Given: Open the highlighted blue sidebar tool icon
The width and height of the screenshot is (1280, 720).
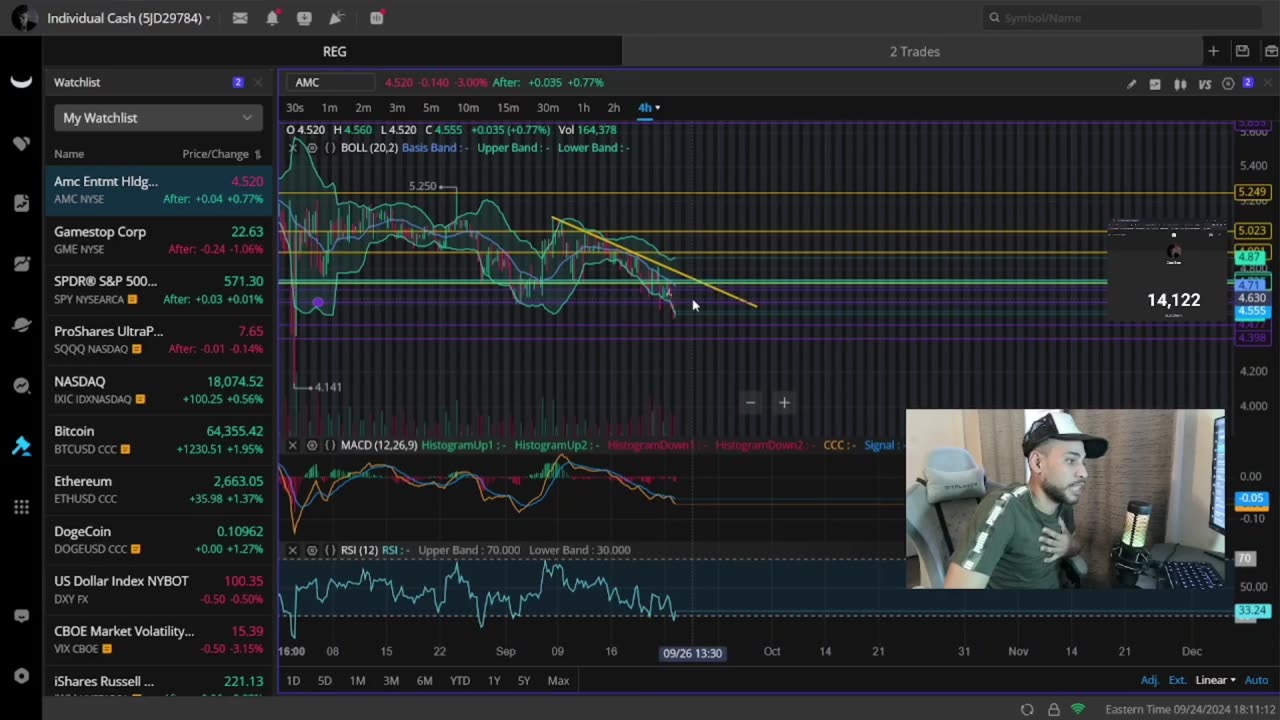Looking at the screenshot, I should (x=21, y=446).
